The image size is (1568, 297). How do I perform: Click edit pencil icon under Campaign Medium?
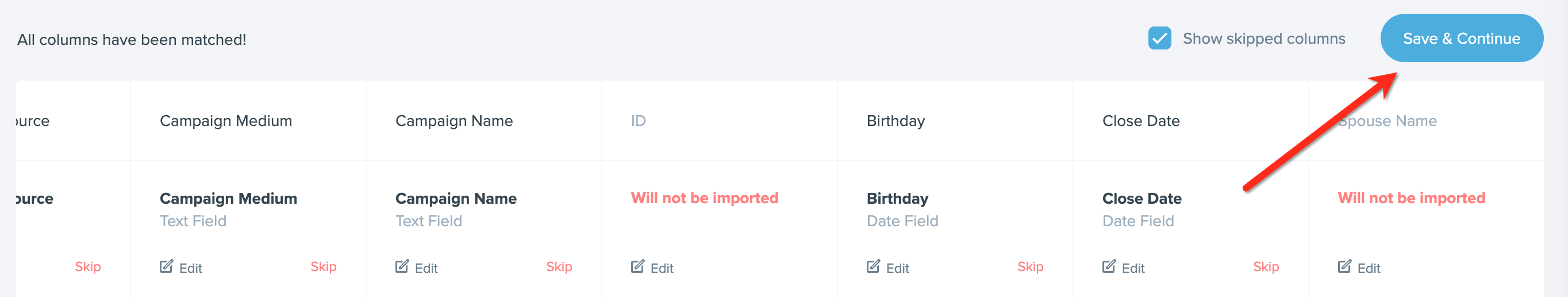(x=166, y=266)
